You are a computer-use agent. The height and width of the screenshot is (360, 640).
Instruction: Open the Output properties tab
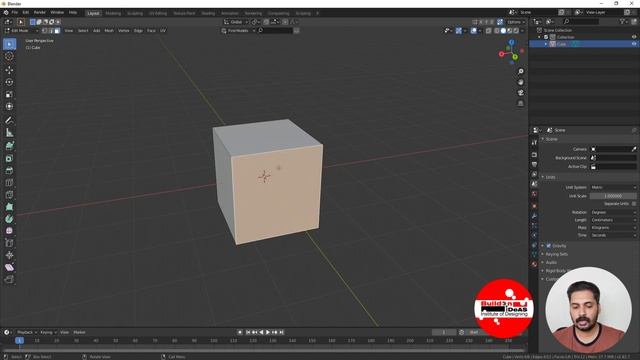click(x=534, y=164)
